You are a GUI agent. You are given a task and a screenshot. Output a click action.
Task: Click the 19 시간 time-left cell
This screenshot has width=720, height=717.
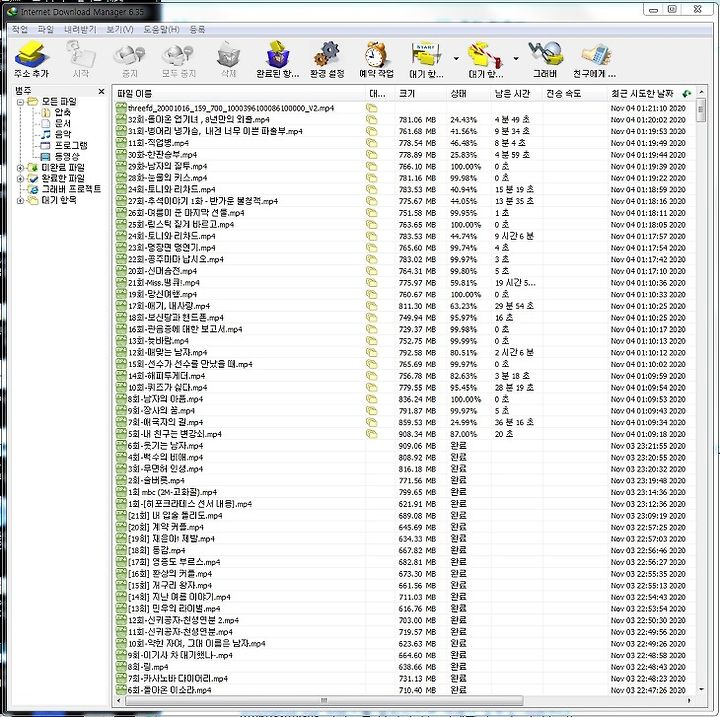515,282
